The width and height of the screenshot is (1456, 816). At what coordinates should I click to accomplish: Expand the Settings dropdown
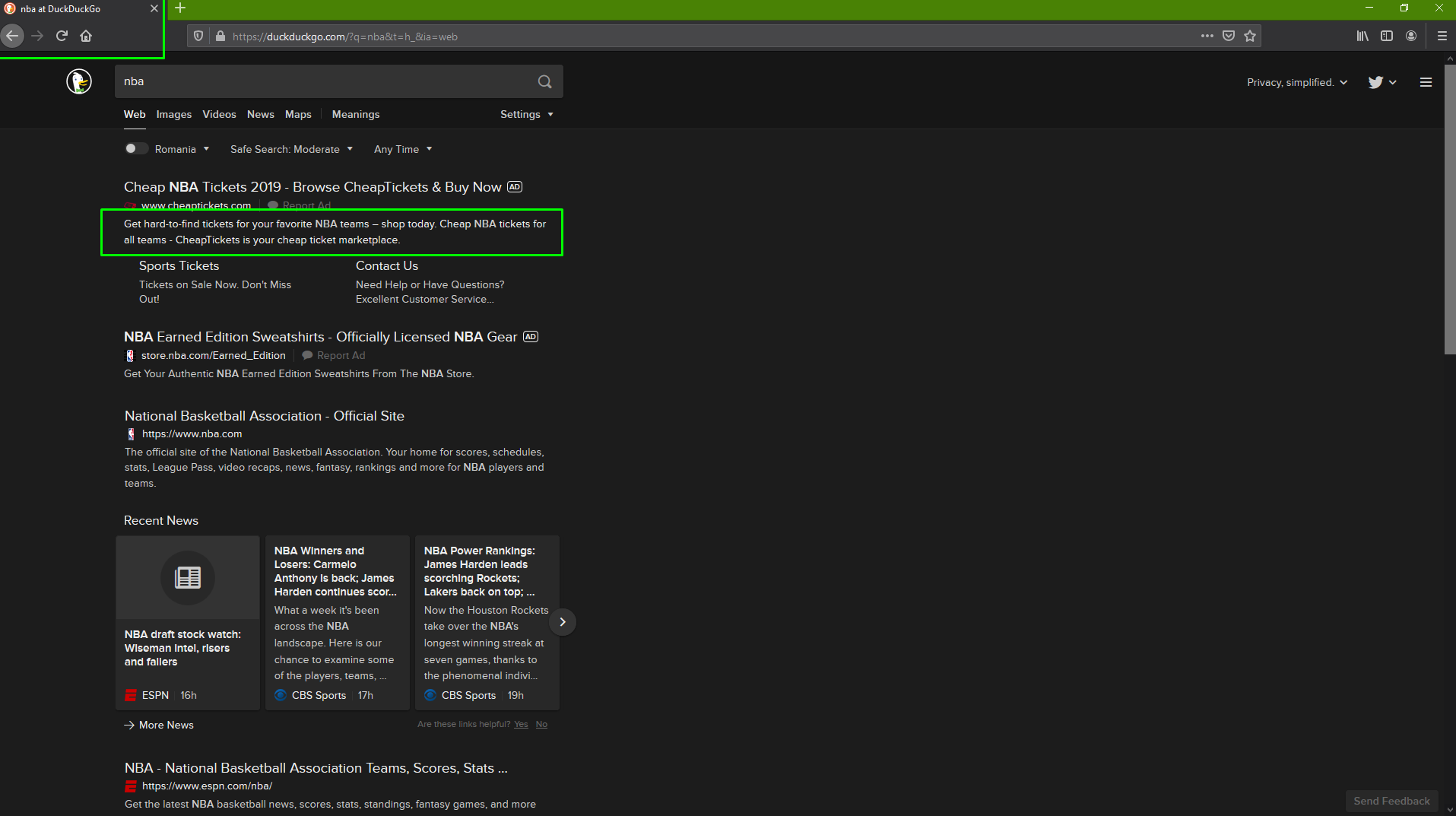526,114
